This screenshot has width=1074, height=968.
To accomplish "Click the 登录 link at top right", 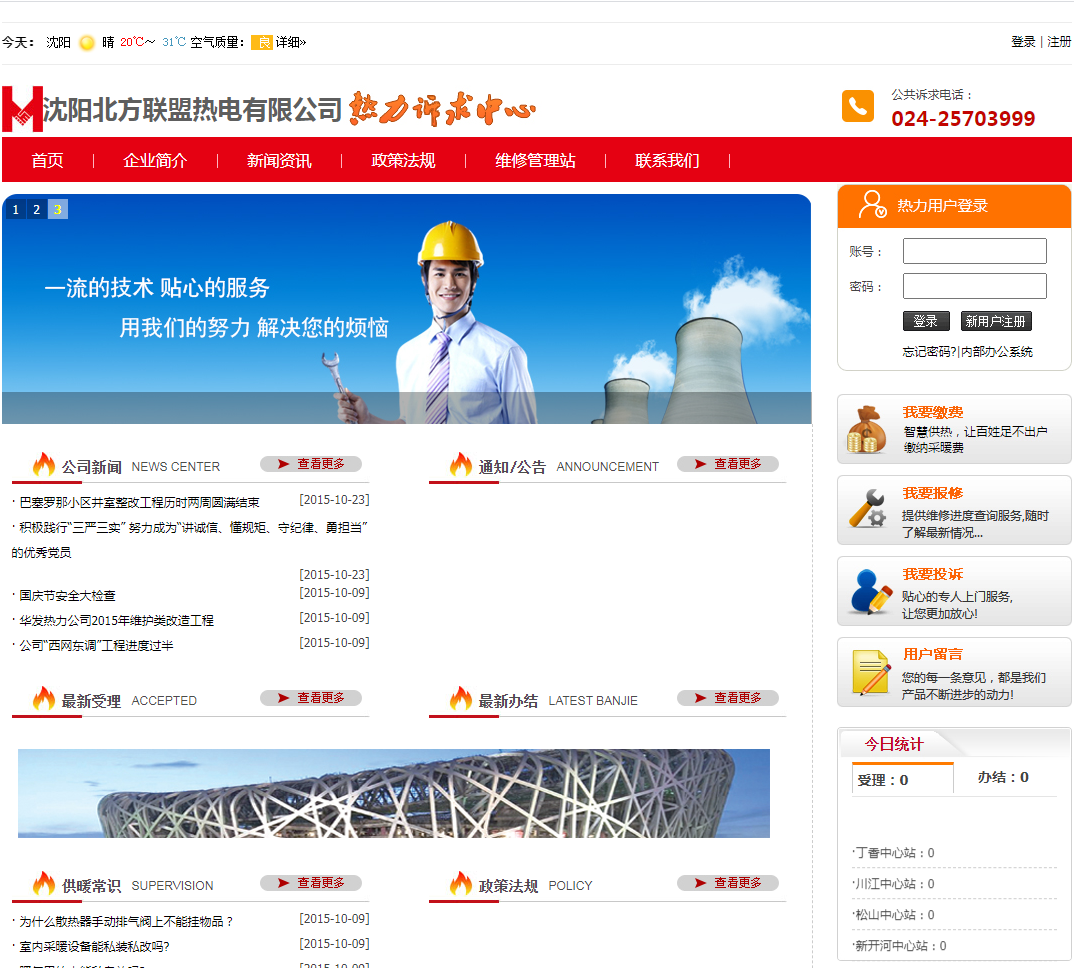I will point(1023,42).
